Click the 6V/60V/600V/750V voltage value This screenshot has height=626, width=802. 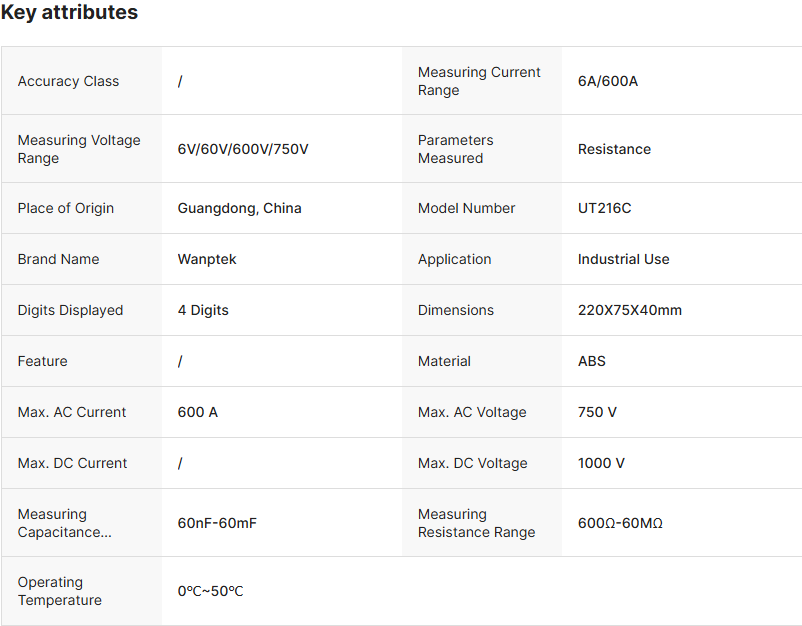tap(243, 149)
